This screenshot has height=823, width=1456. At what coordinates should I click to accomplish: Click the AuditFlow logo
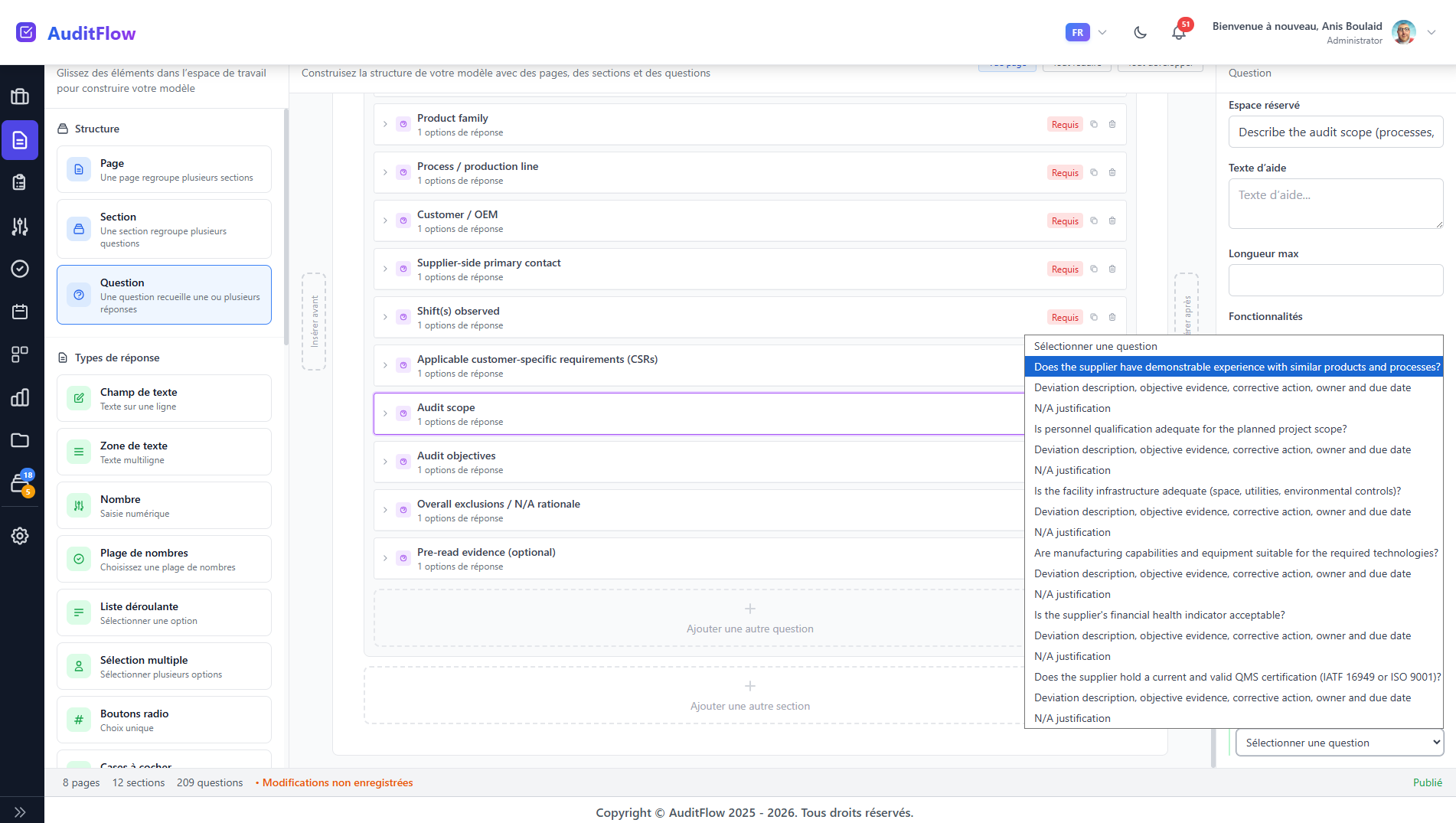click(76, 33)
